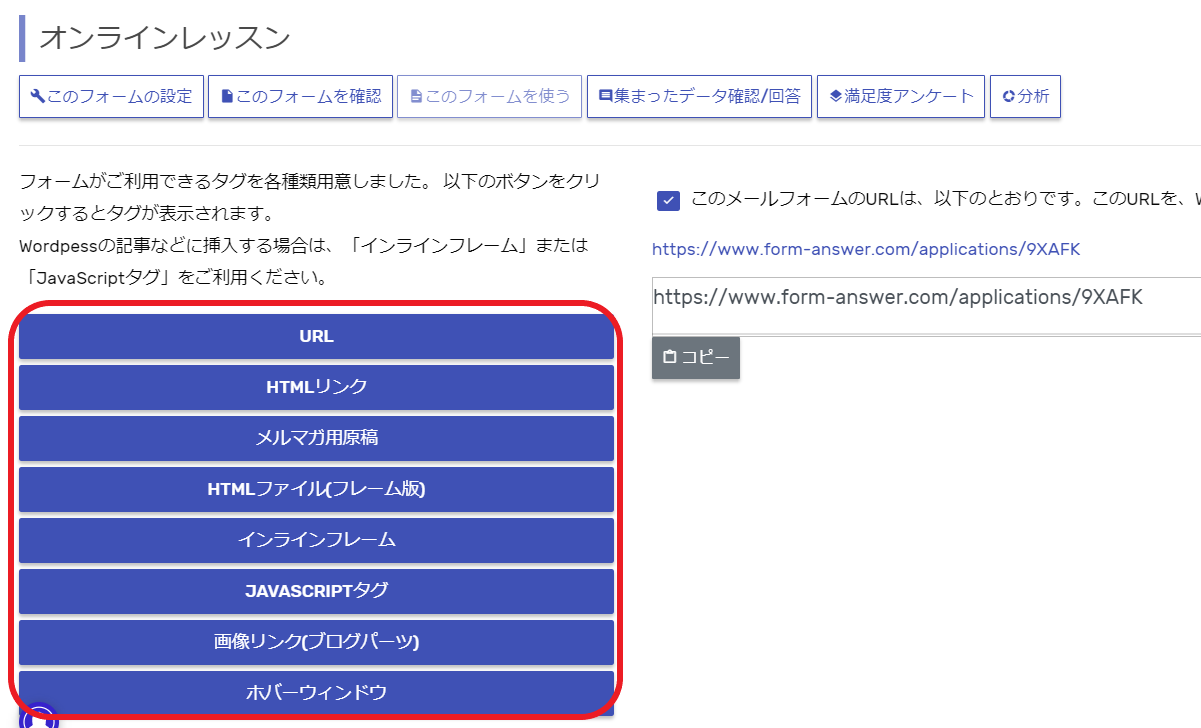The width and height of the screenshot is (1201, 728).
Task: Open the 分析 analysis button
Action: pos(1025,96)
